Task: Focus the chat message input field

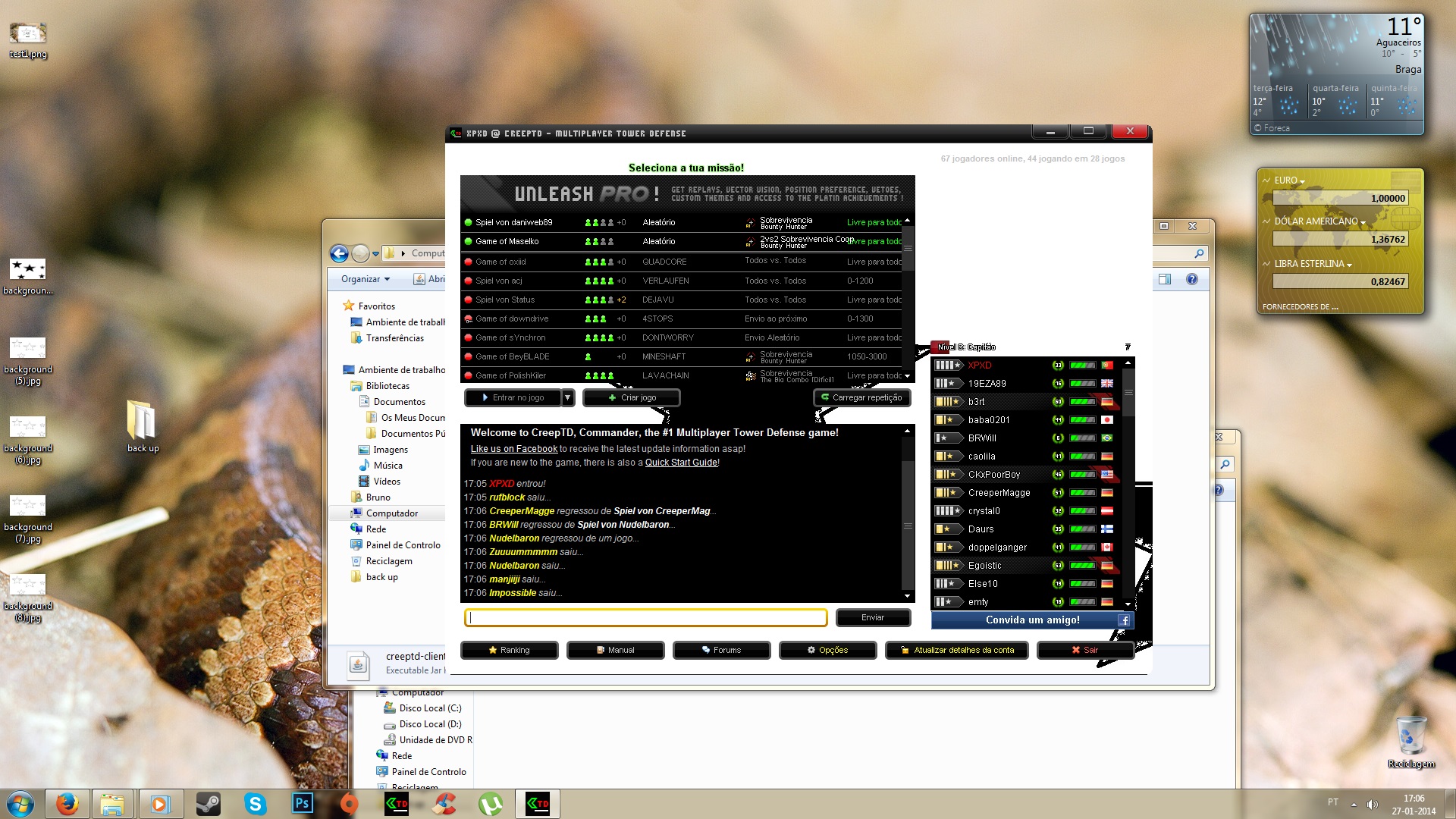Action: click(x=645, y=617)
